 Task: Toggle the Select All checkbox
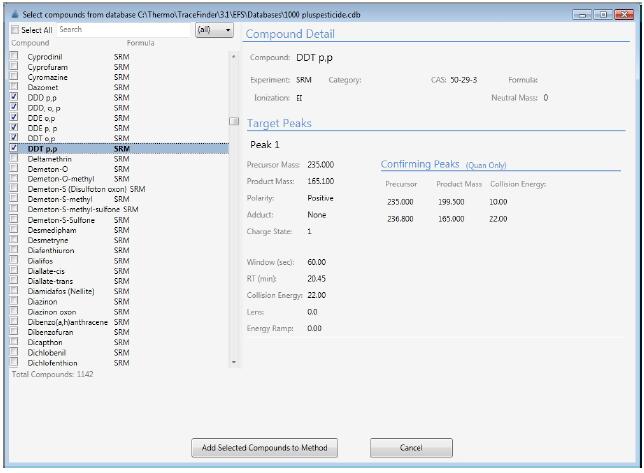point(13,31)
